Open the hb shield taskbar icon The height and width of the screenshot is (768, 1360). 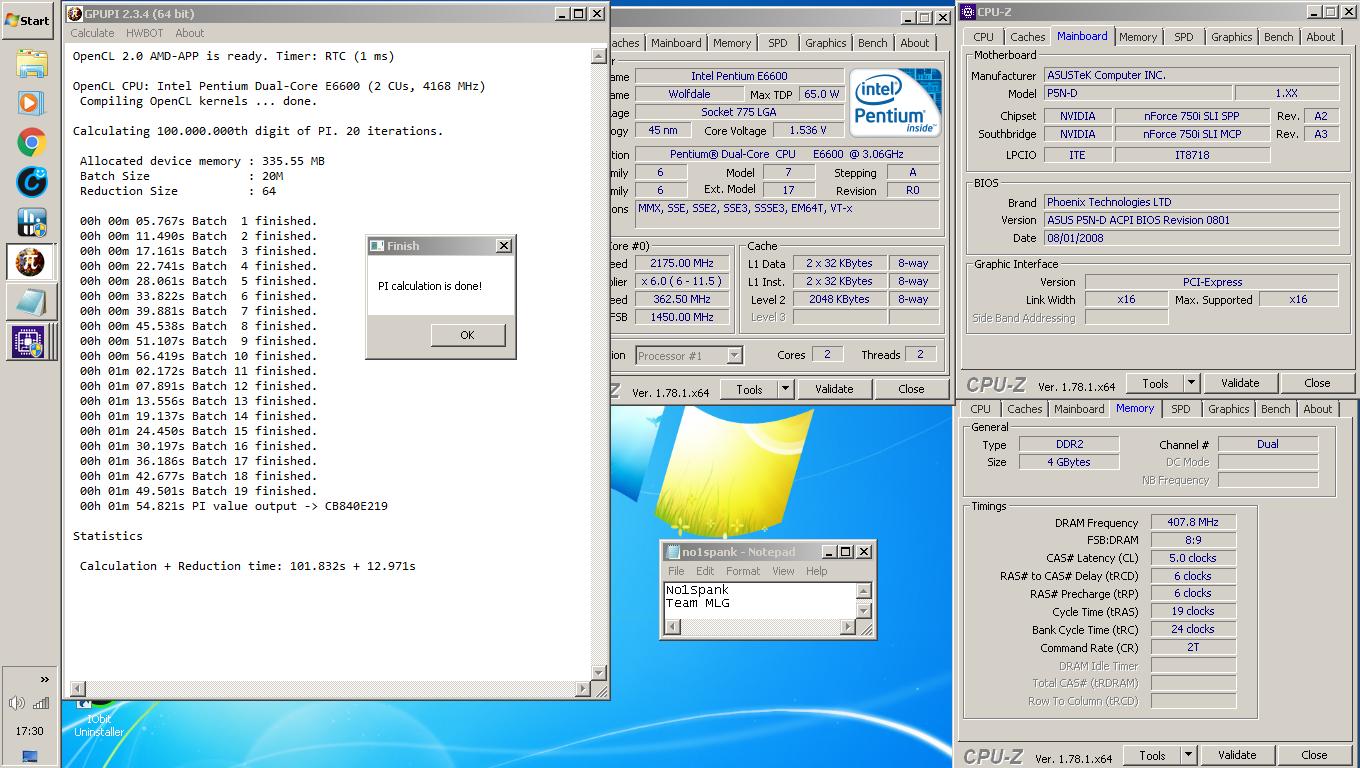(x=31, y=221)
